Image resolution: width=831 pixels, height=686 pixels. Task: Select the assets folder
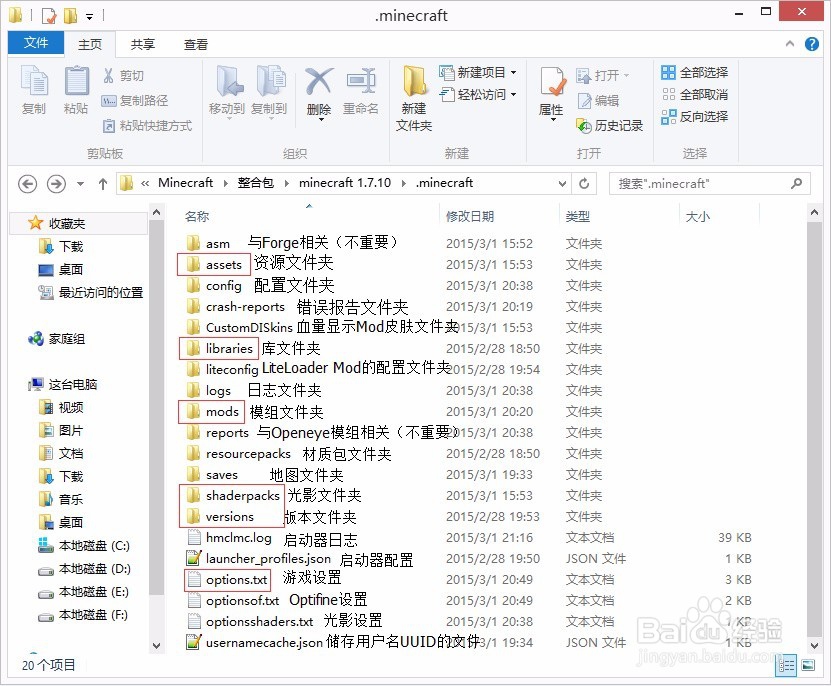(214, 265)
